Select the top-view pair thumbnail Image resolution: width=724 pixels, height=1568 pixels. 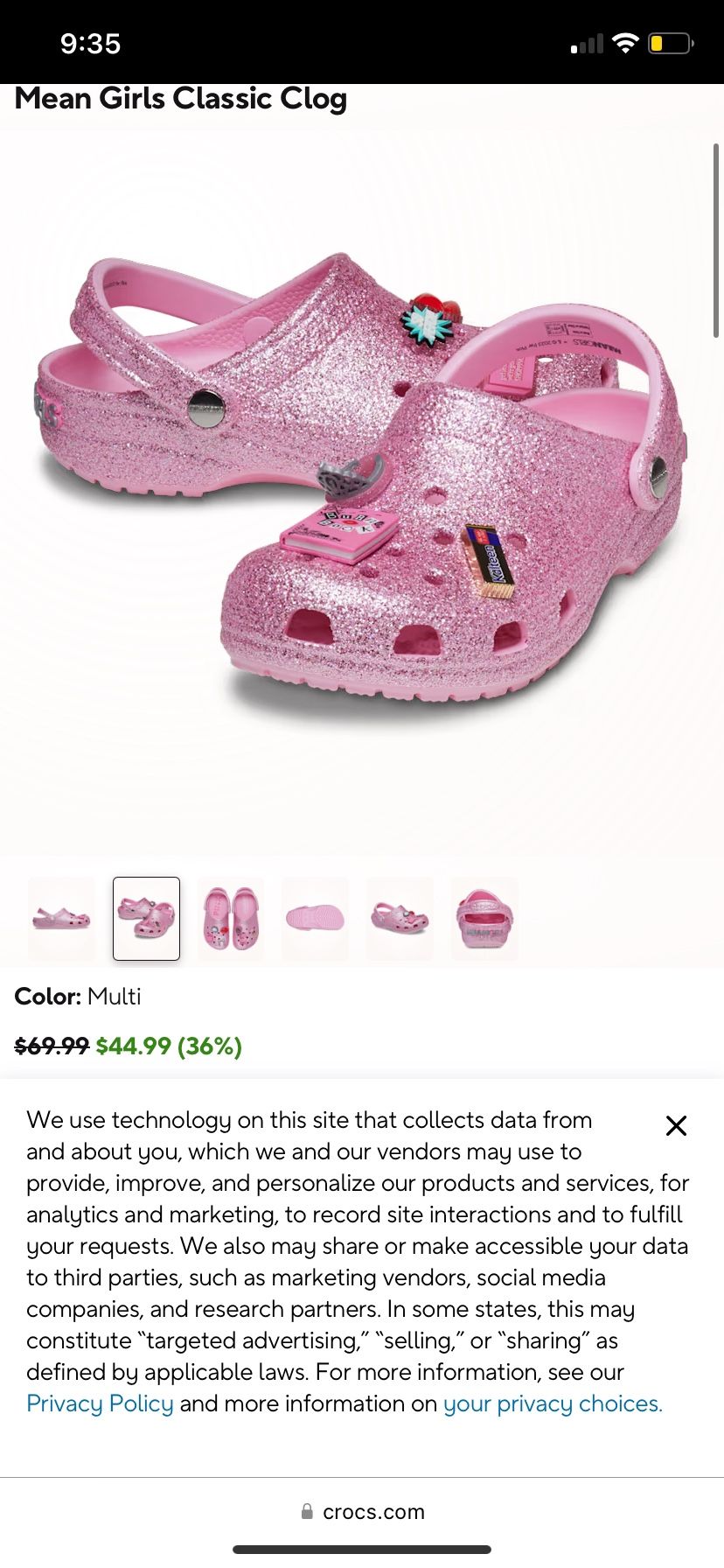pyautogui.click(x=231, y=919)
